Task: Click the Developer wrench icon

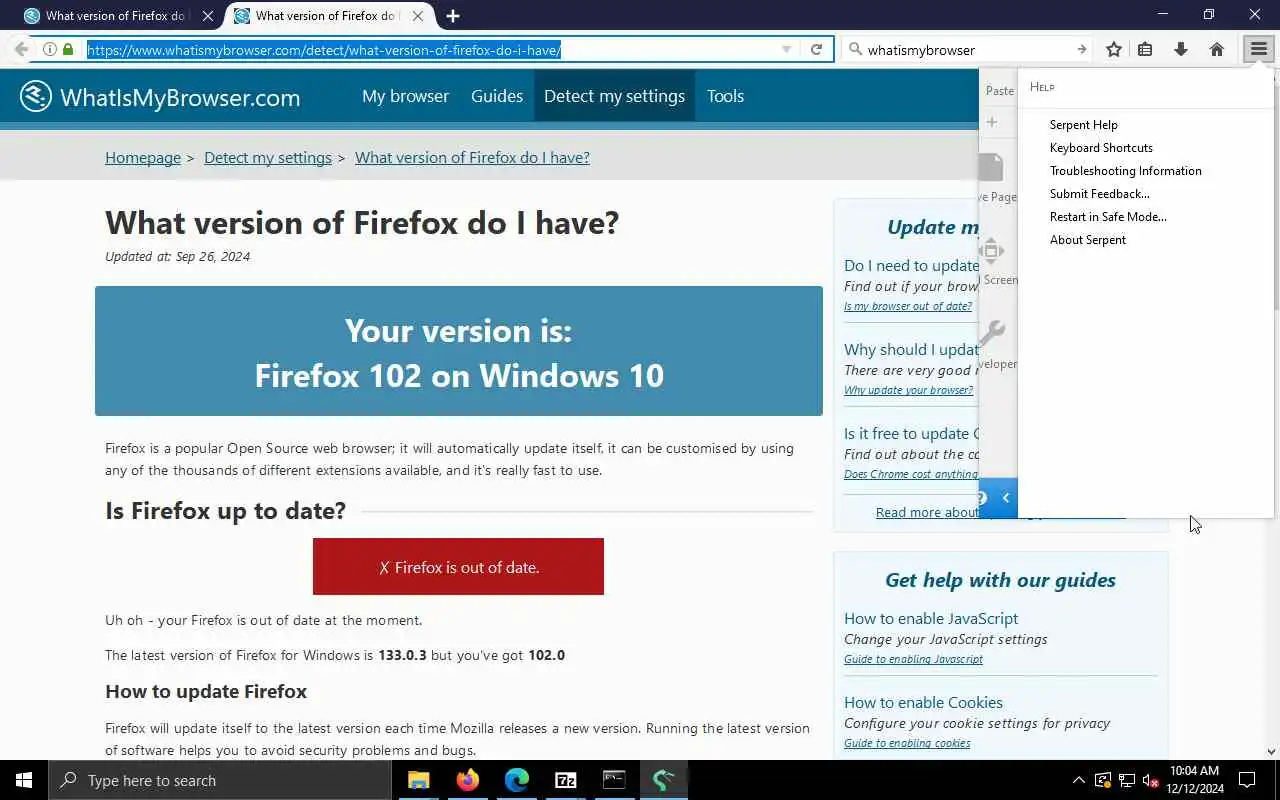Action: click(x=991, y=333)
